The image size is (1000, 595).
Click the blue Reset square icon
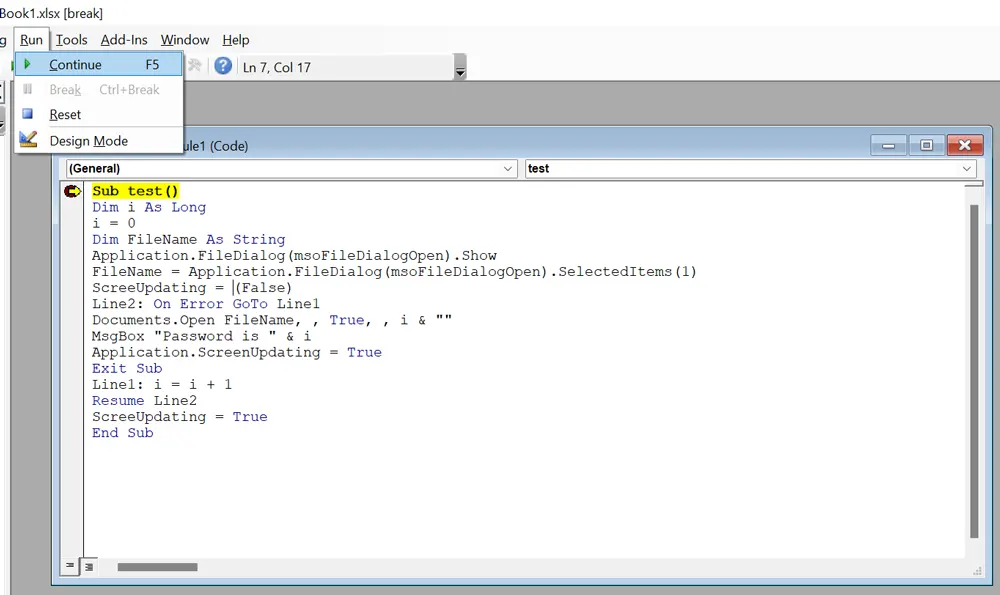point(28,114)
